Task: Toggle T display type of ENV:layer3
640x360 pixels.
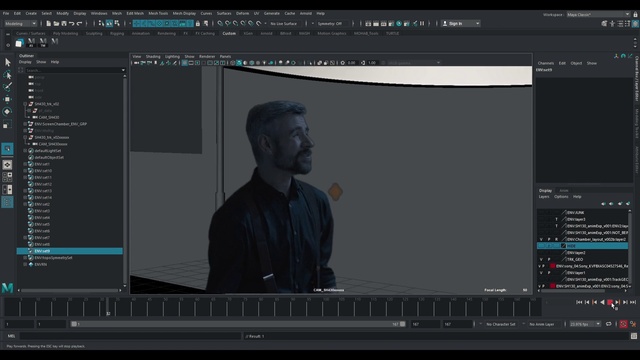Action: [x=556, y=219]
